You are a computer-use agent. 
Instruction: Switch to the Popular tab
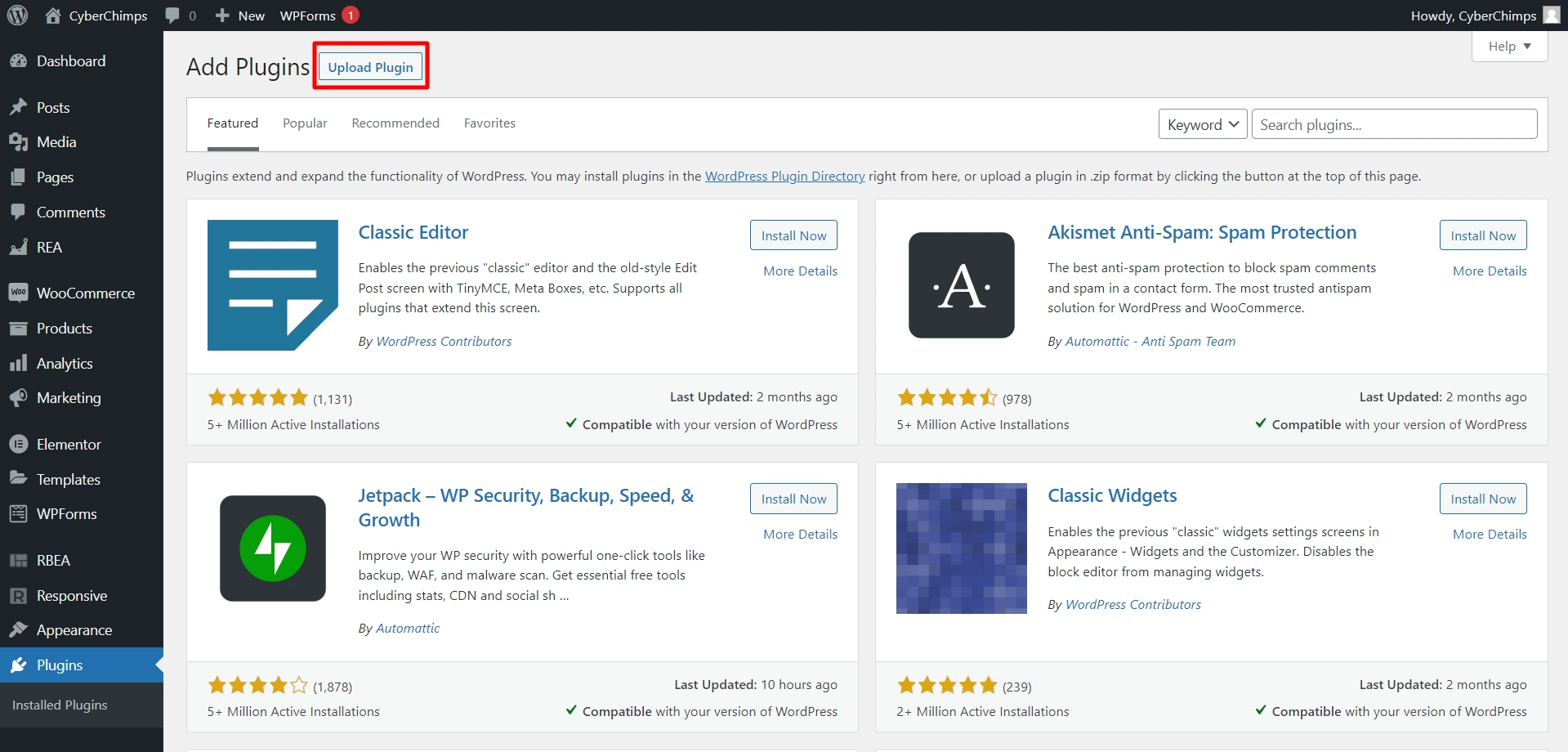pyautogui.click(x=305, y=123)
